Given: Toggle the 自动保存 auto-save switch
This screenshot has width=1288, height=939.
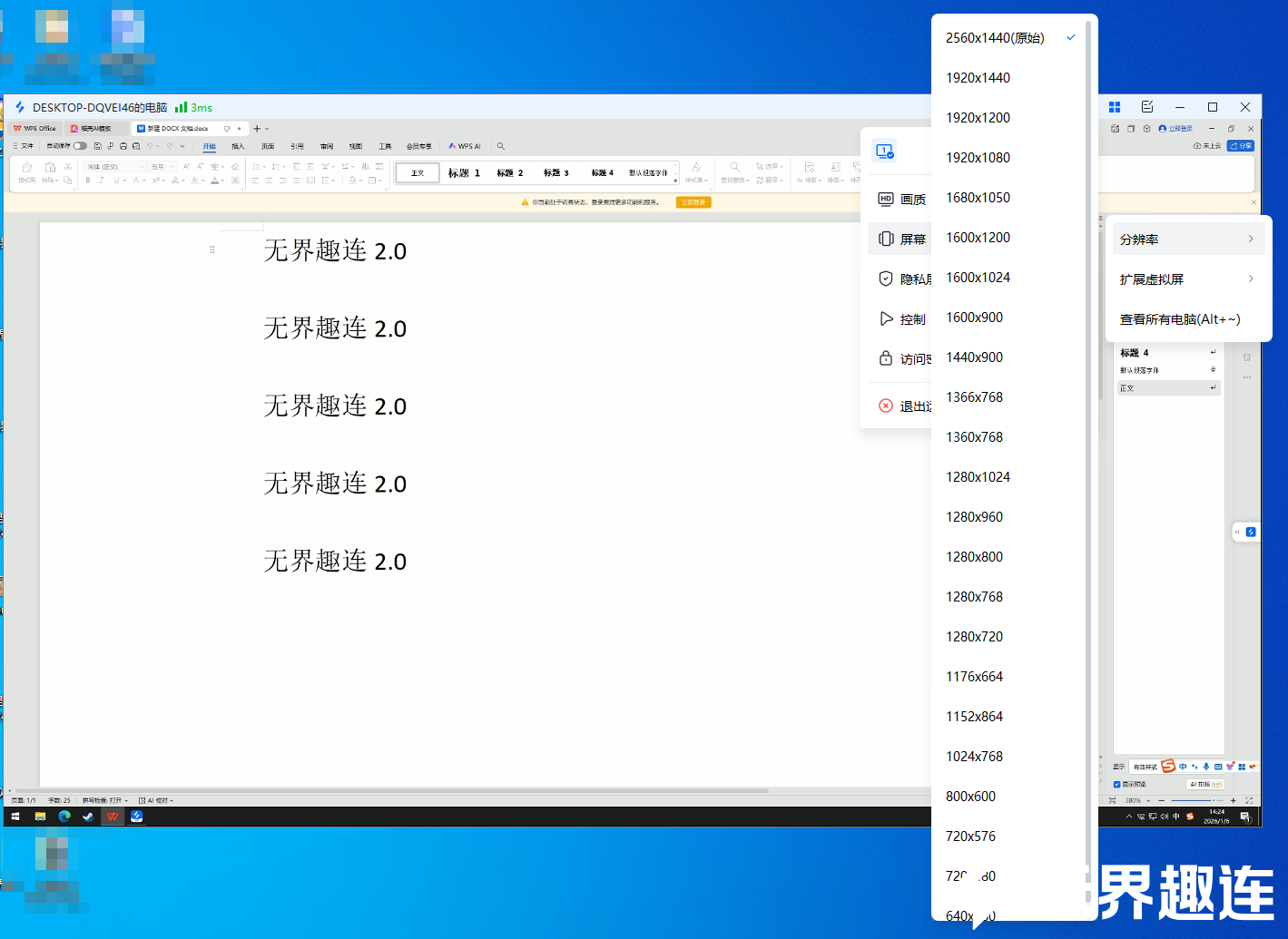Looking at the screenshot, I should tap(80, 145).
